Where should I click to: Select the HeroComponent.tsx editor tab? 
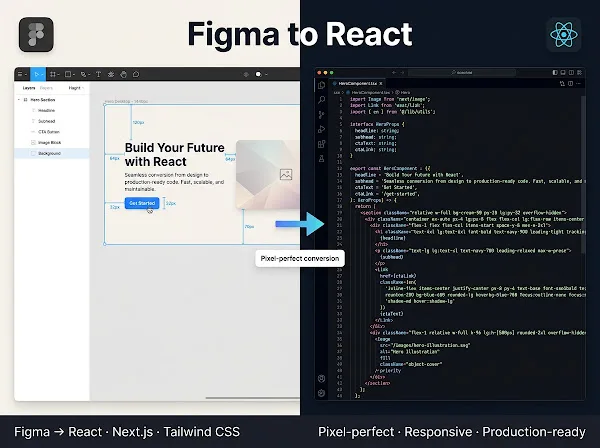[x=357, y=83]
